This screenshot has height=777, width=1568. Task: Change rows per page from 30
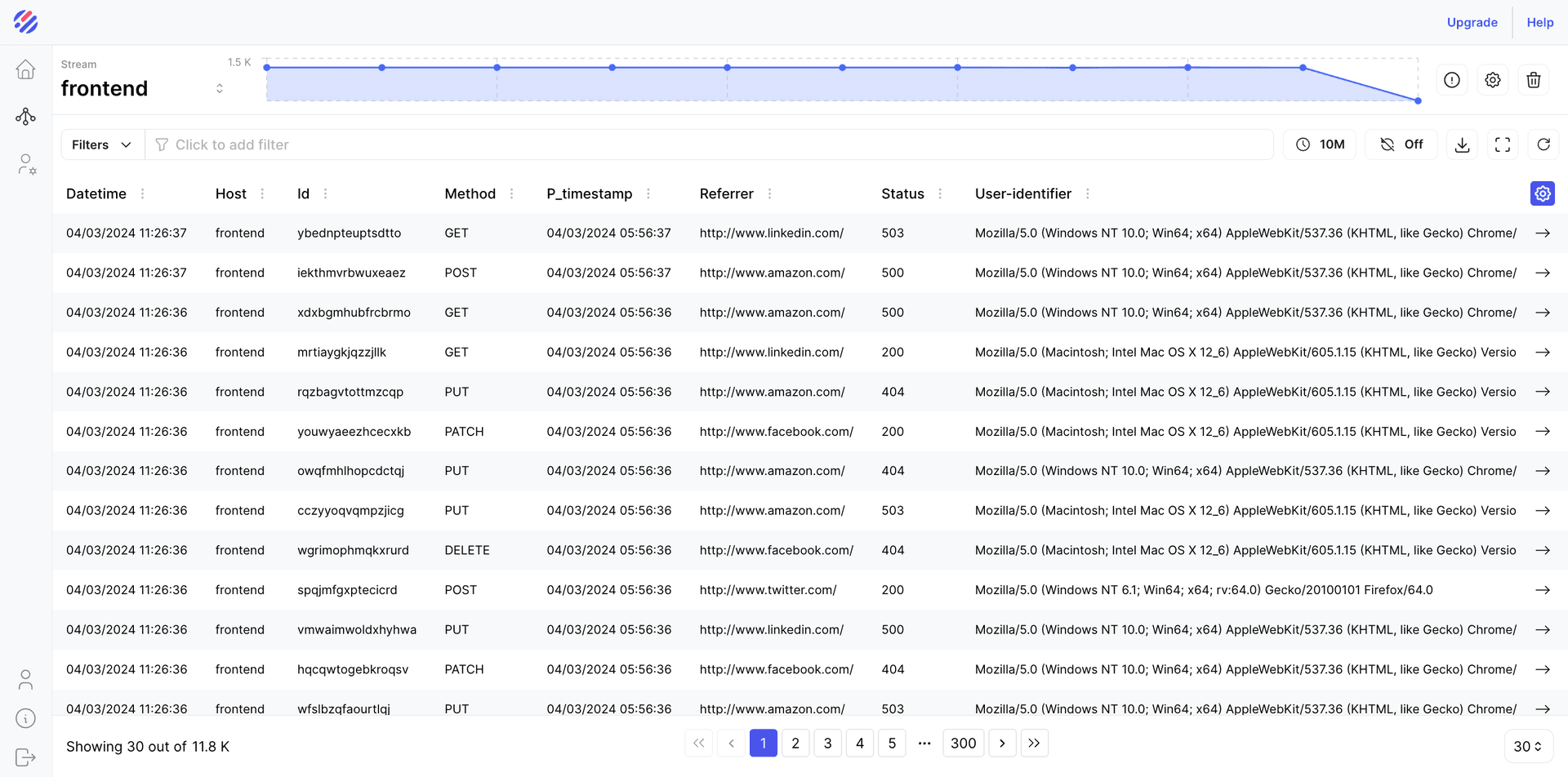click(x=1527, y=745)
